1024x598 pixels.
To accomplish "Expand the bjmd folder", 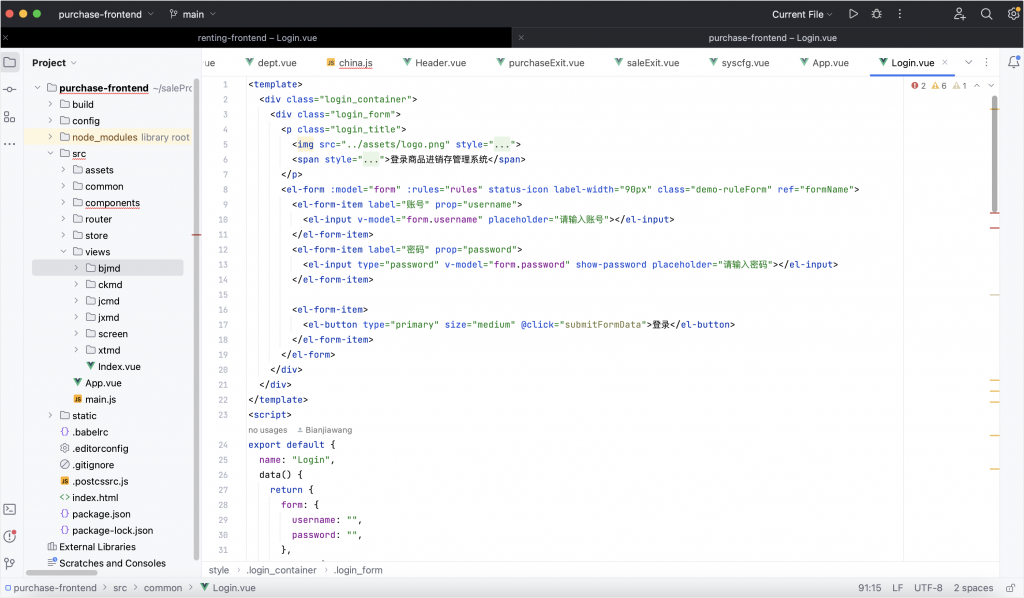I will pyautogui.click(x=77, y=268).
